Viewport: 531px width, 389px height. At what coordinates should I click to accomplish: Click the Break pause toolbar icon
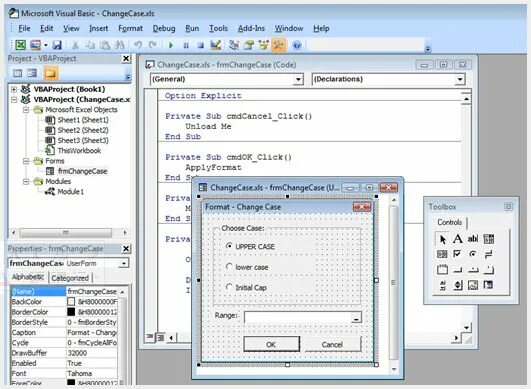pos(186,45)
